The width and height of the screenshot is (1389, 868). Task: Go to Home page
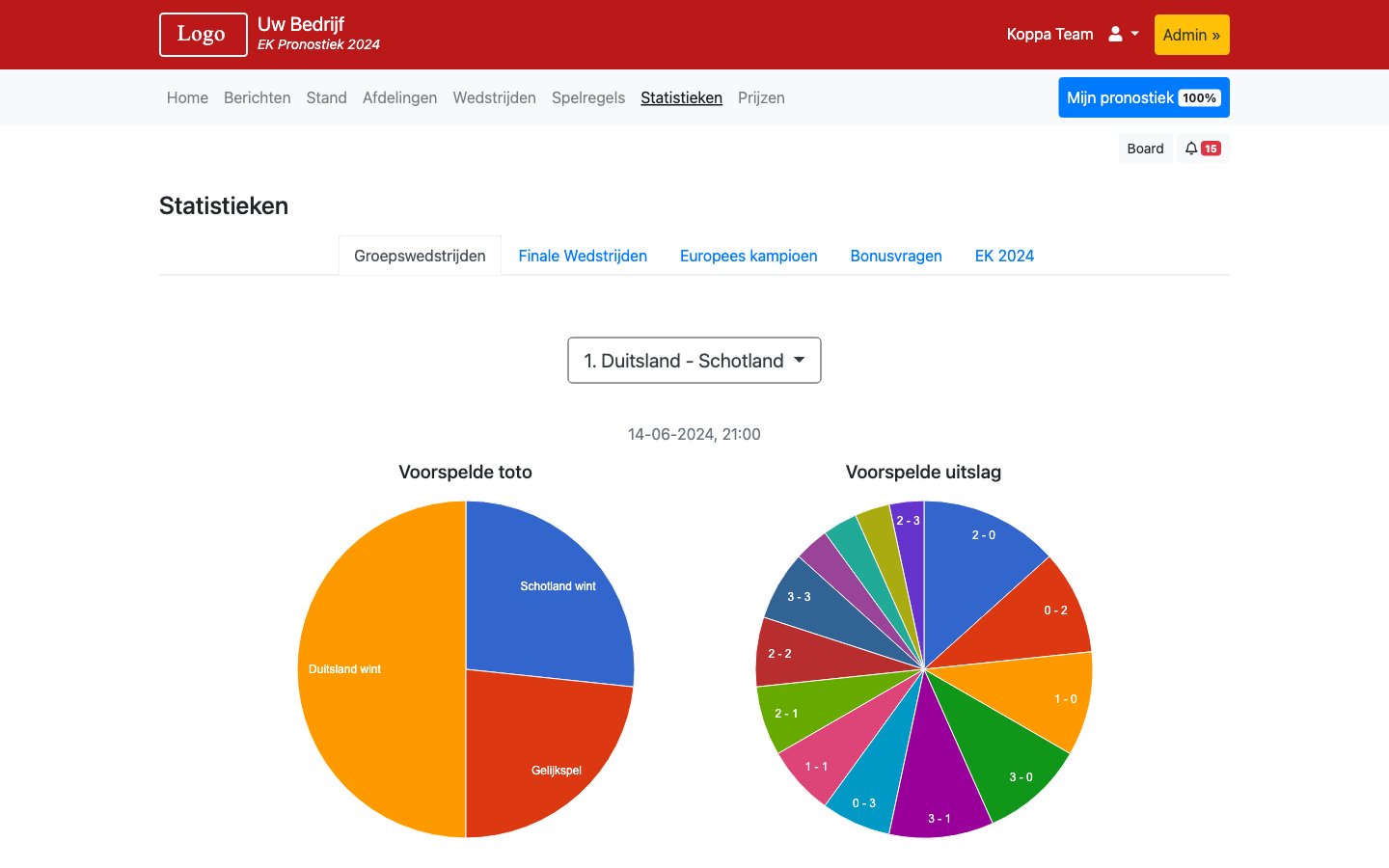pyautogui.click(x=187, y=97)
